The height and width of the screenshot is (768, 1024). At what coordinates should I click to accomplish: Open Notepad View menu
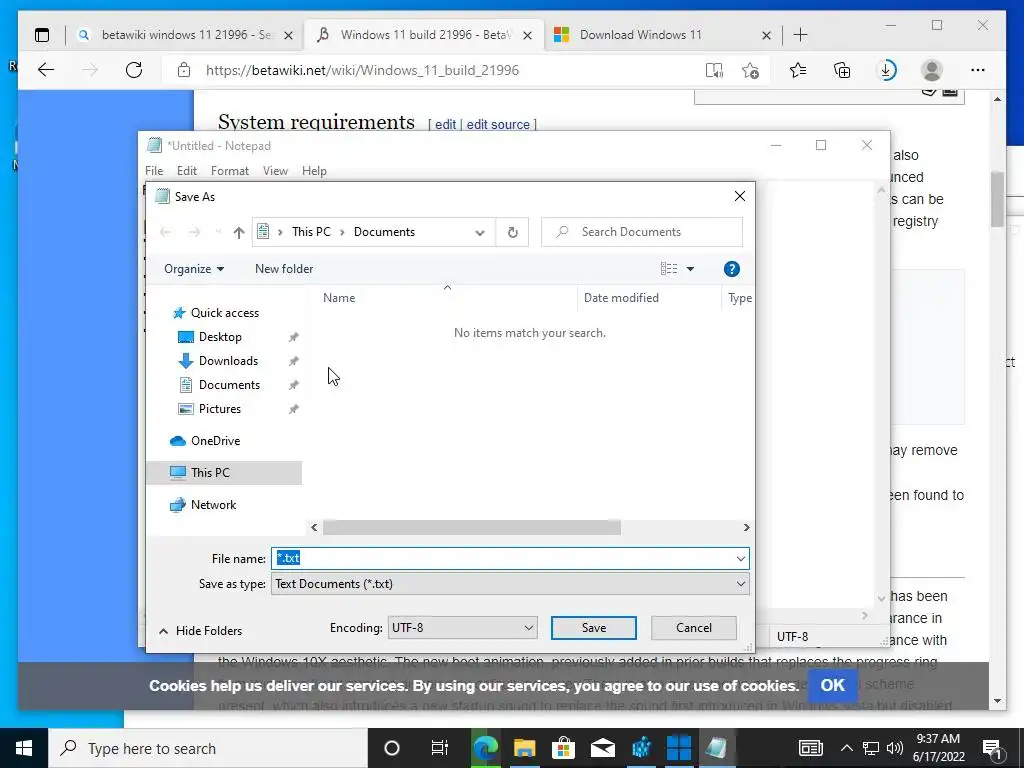tap(275, 171)
